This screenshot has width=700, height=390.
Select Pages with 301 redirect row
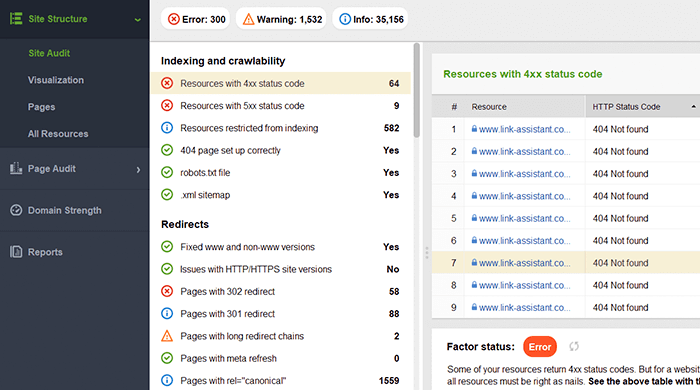(x=281, y=314)
